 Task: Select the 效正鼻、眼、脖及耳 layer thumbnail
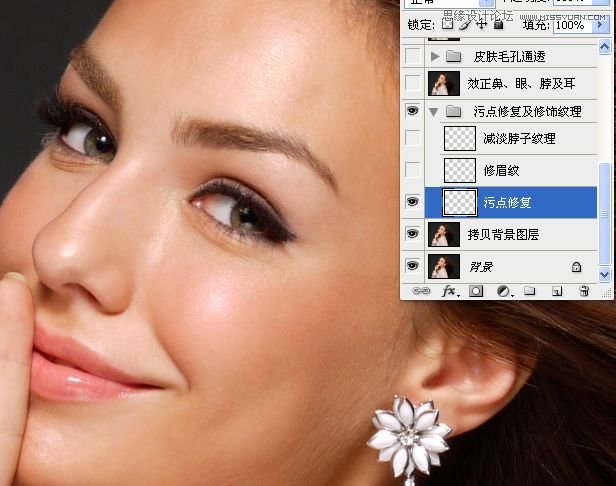pyautogui.click(x=444, y=83)
